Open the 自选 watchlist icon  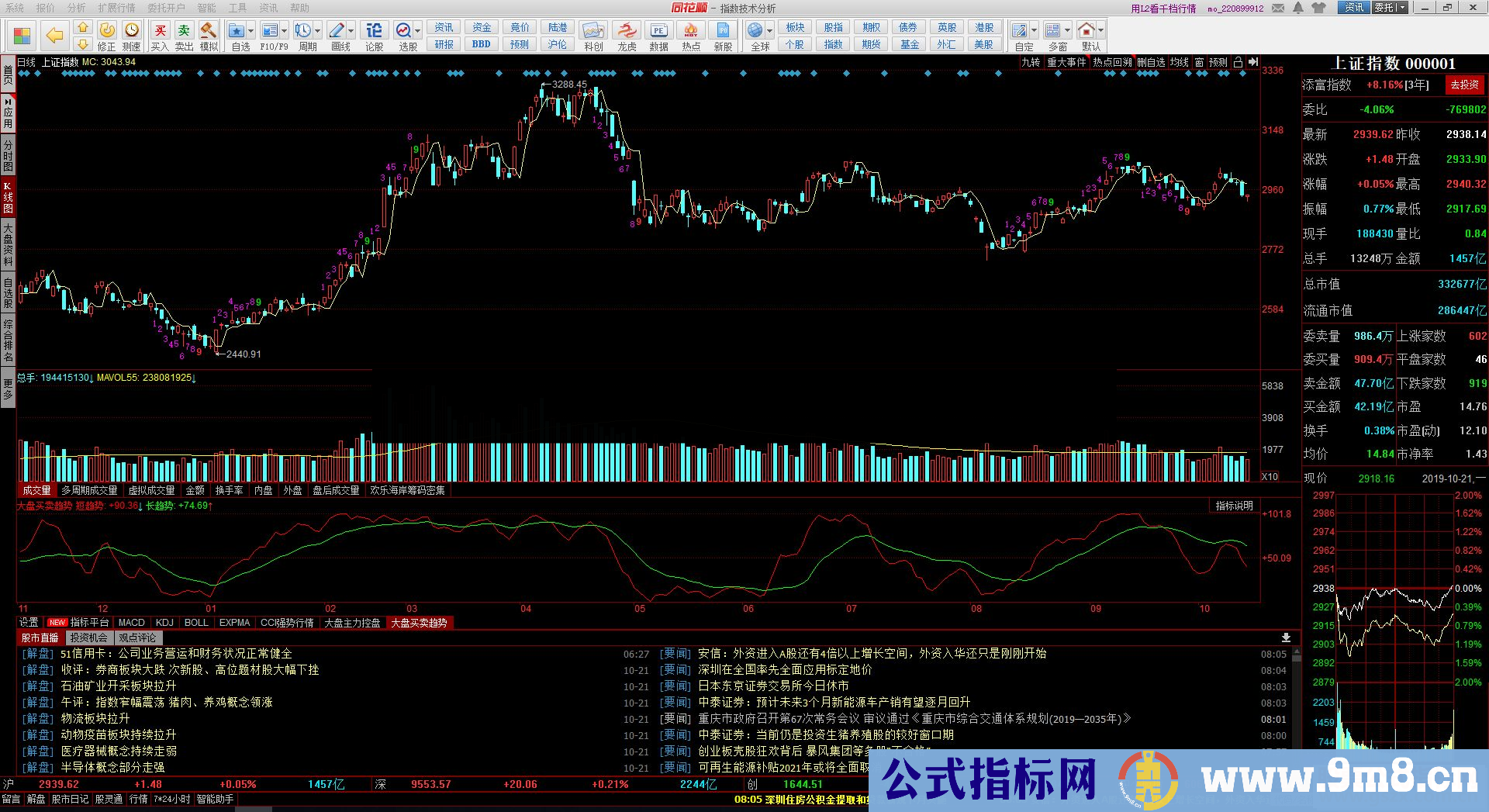(237, 30)
